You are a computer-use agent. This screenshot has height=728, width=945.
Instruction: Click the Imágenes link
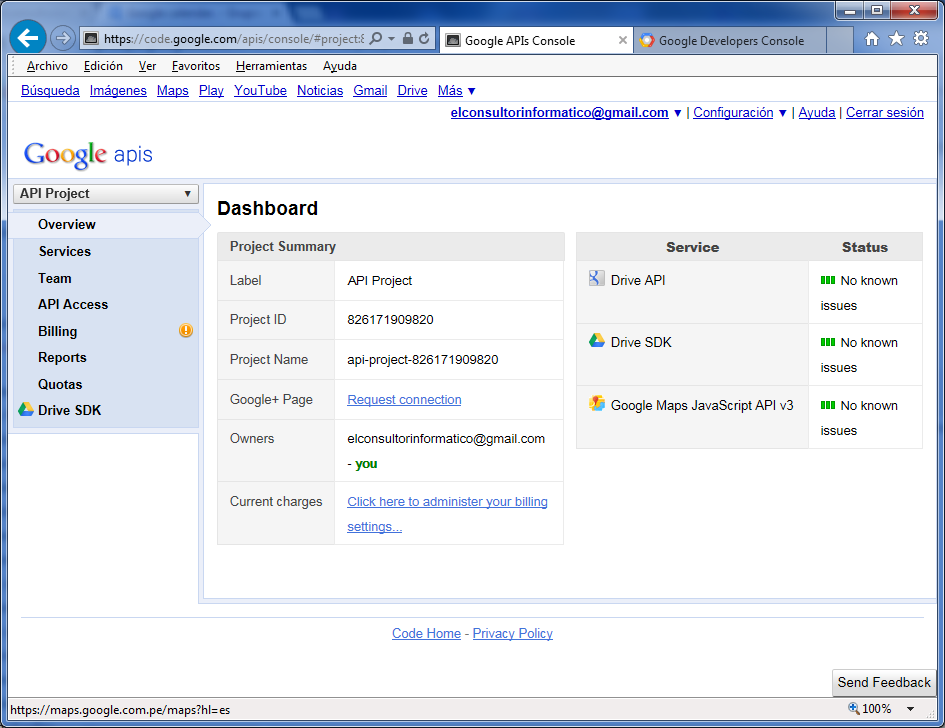click(x=118, y=90)
